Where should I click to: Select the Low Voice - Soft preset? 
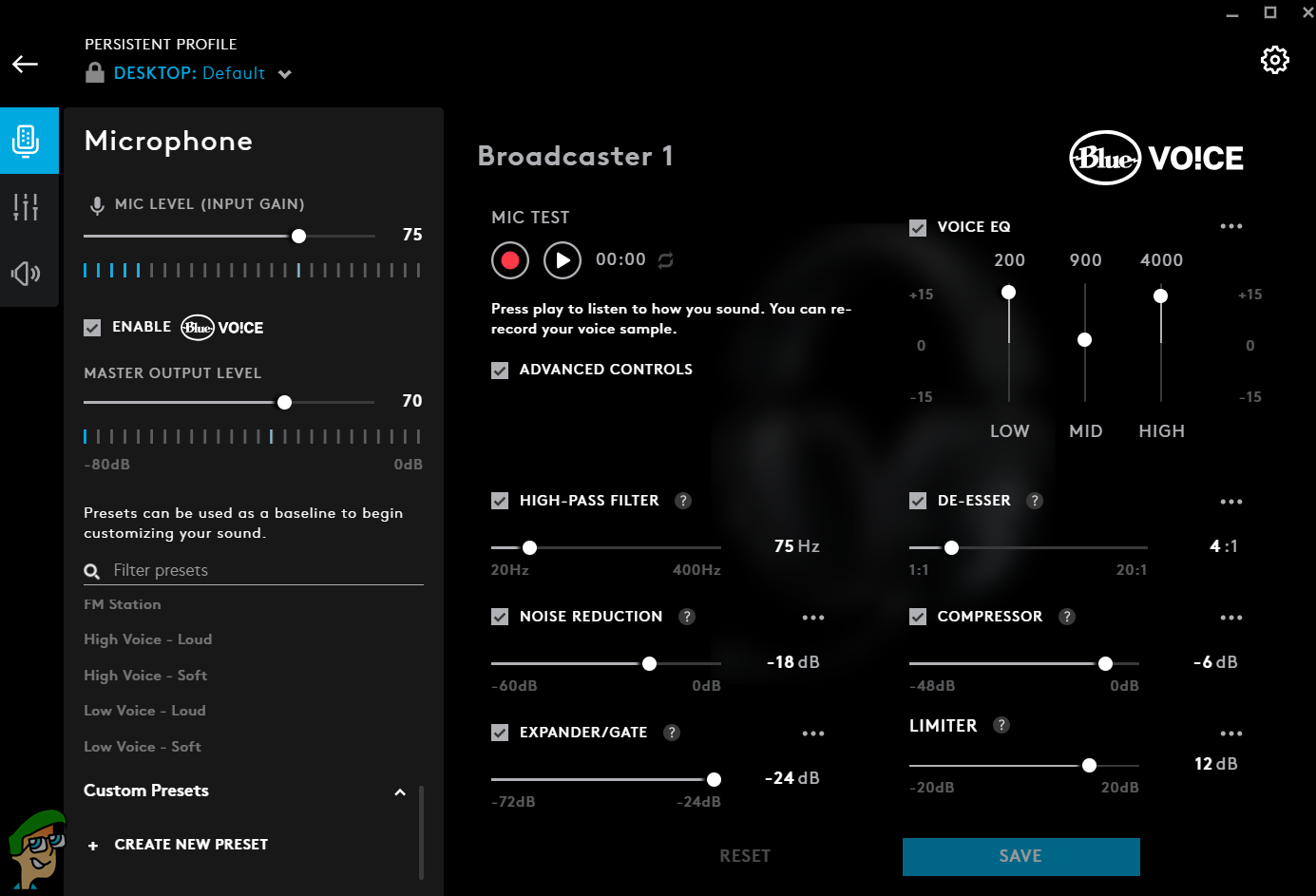pos(143,747)
